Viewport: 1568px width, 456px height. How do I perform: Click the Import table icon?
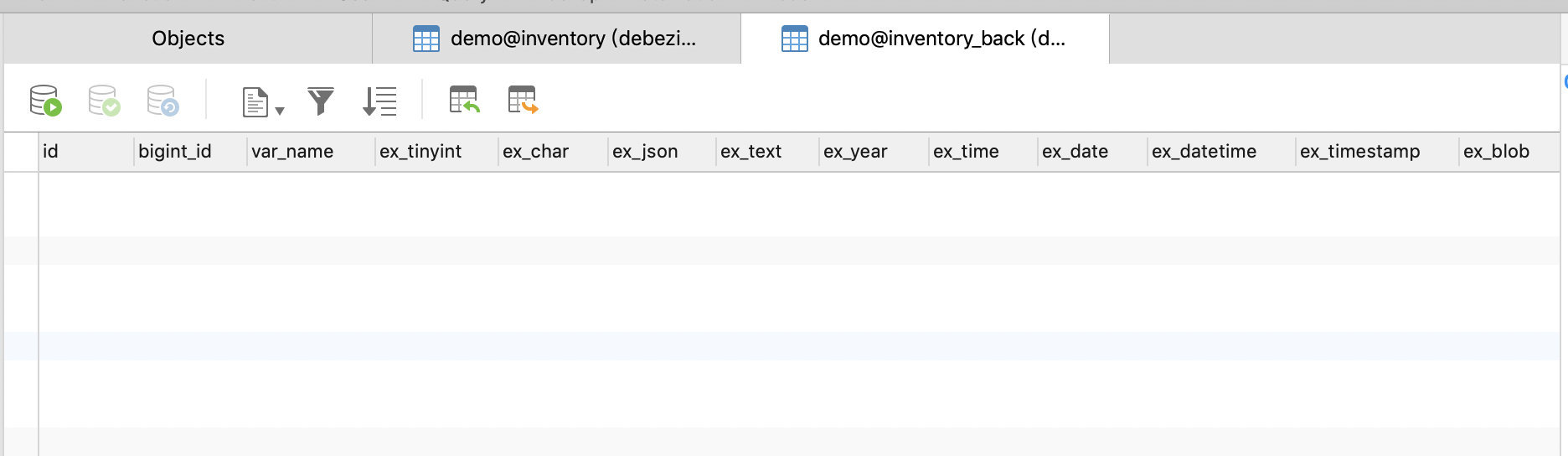pos(464,101)
